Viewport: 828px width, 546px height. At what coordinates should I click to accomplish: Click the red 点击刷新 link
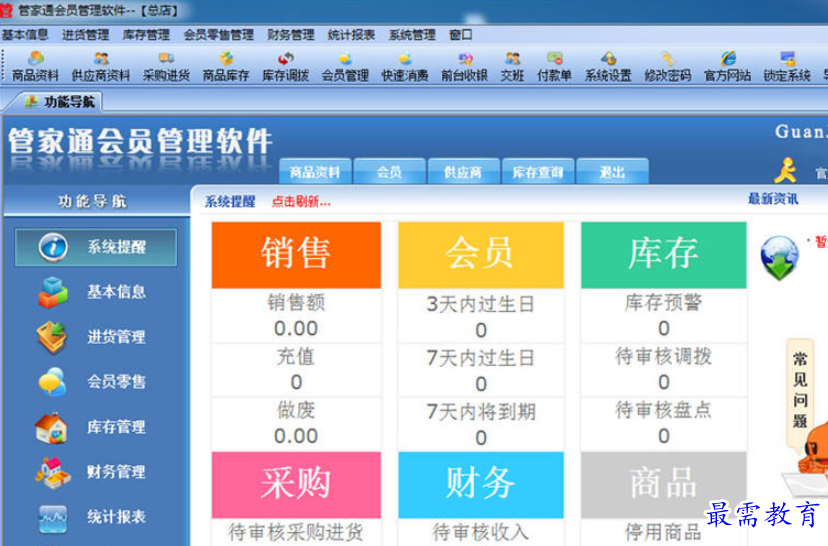click(301, 202)
